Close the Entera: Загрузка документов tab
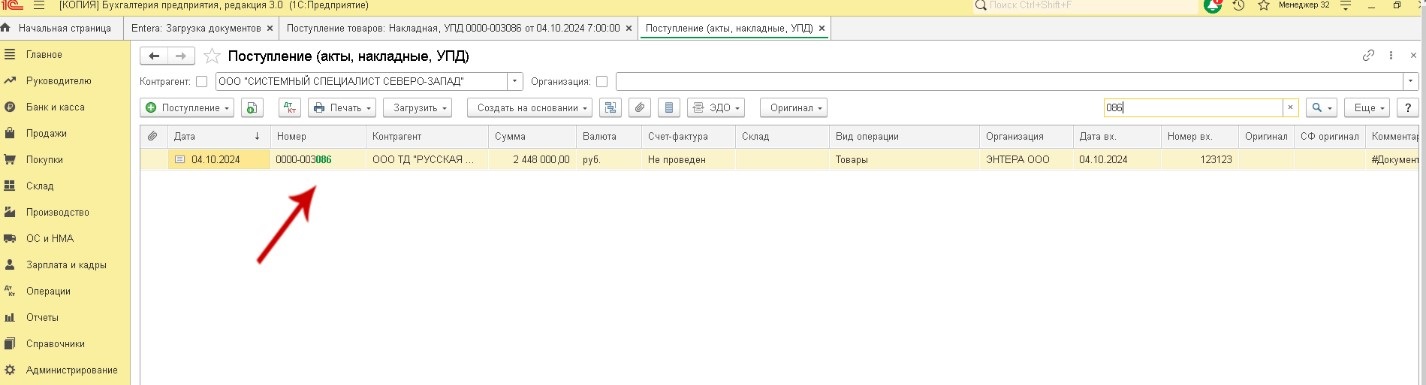Viewport: 1426px width, 385px height. click(270, 28)
